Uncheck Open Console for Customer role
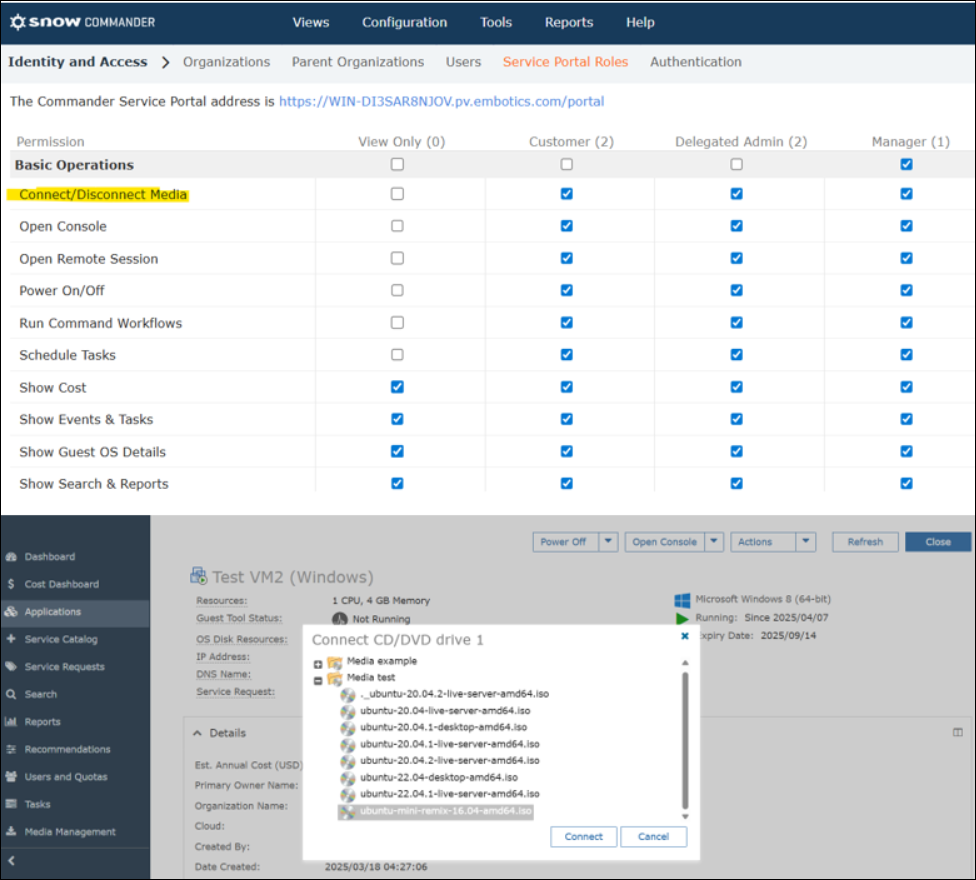 (x=566, y=226)
